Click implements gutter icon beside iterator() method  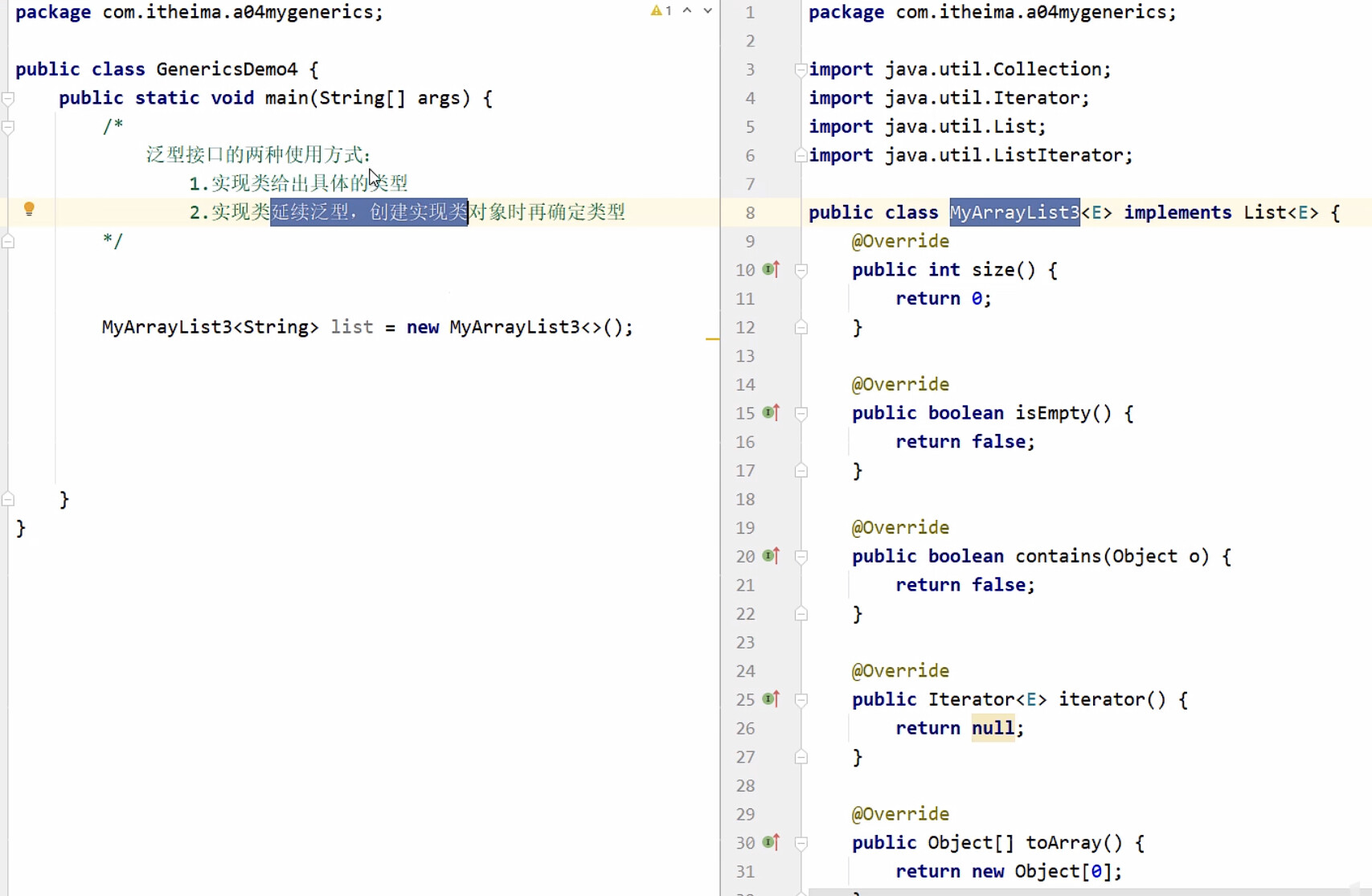(771, 699)
